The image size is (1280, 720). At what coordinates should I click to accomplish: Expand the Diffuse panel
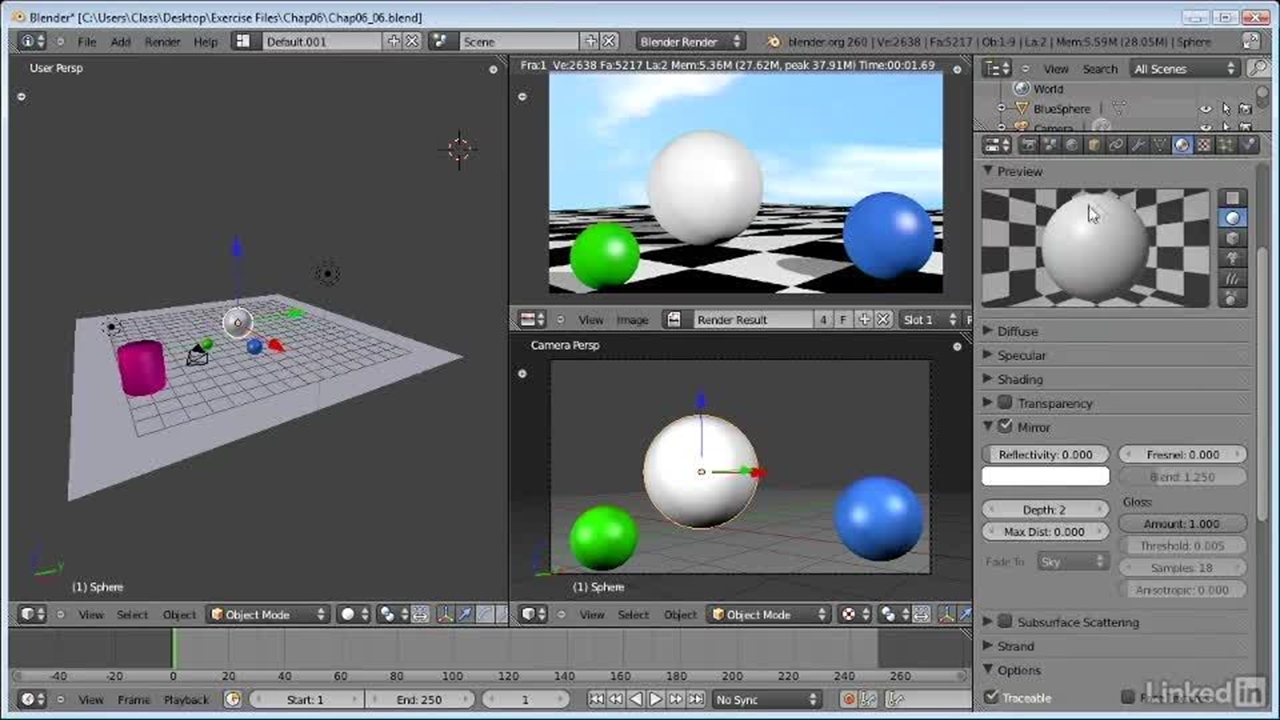1018,331
